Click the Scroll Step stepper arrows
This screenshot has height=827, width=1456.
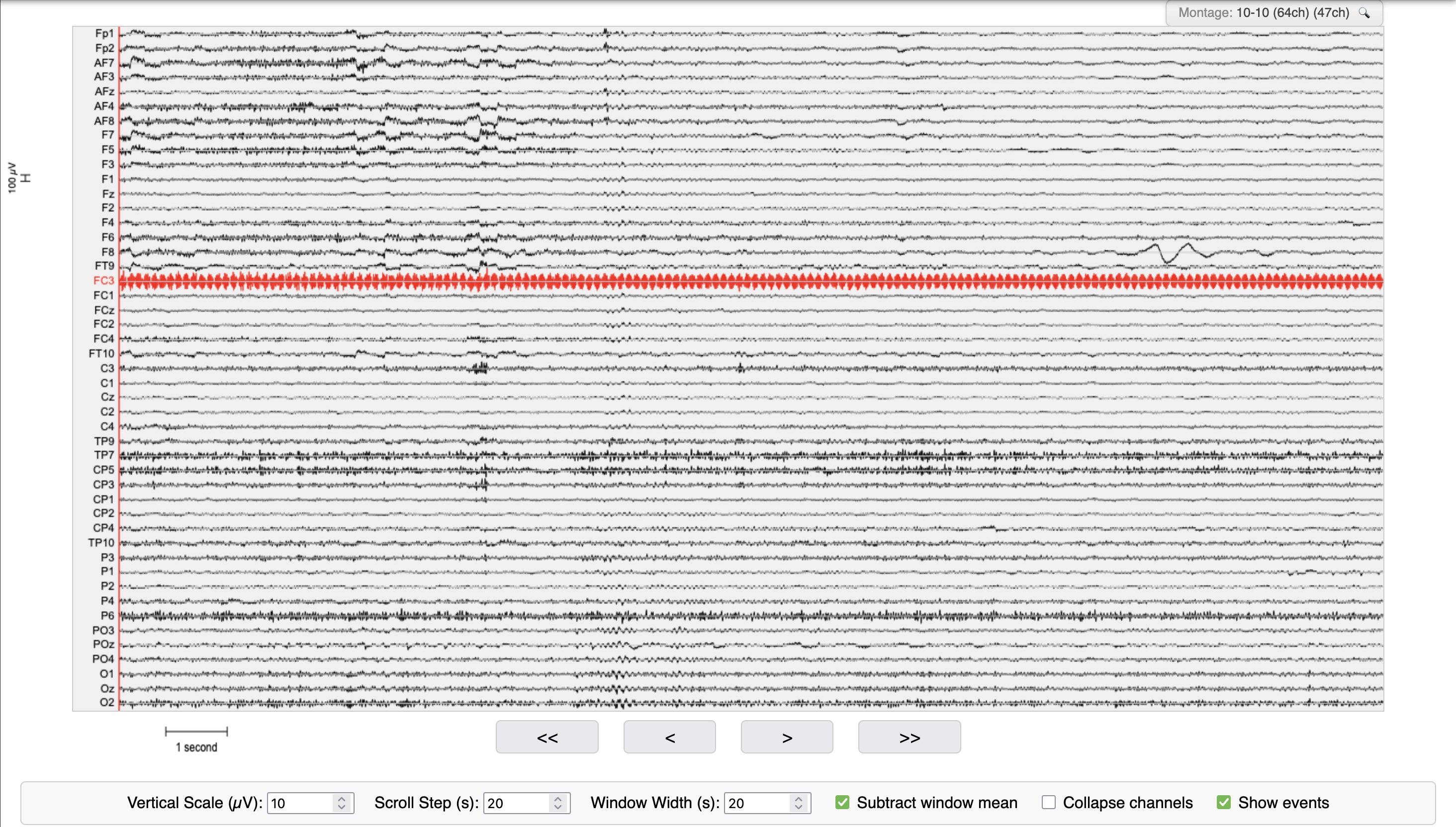pos(557,803)
